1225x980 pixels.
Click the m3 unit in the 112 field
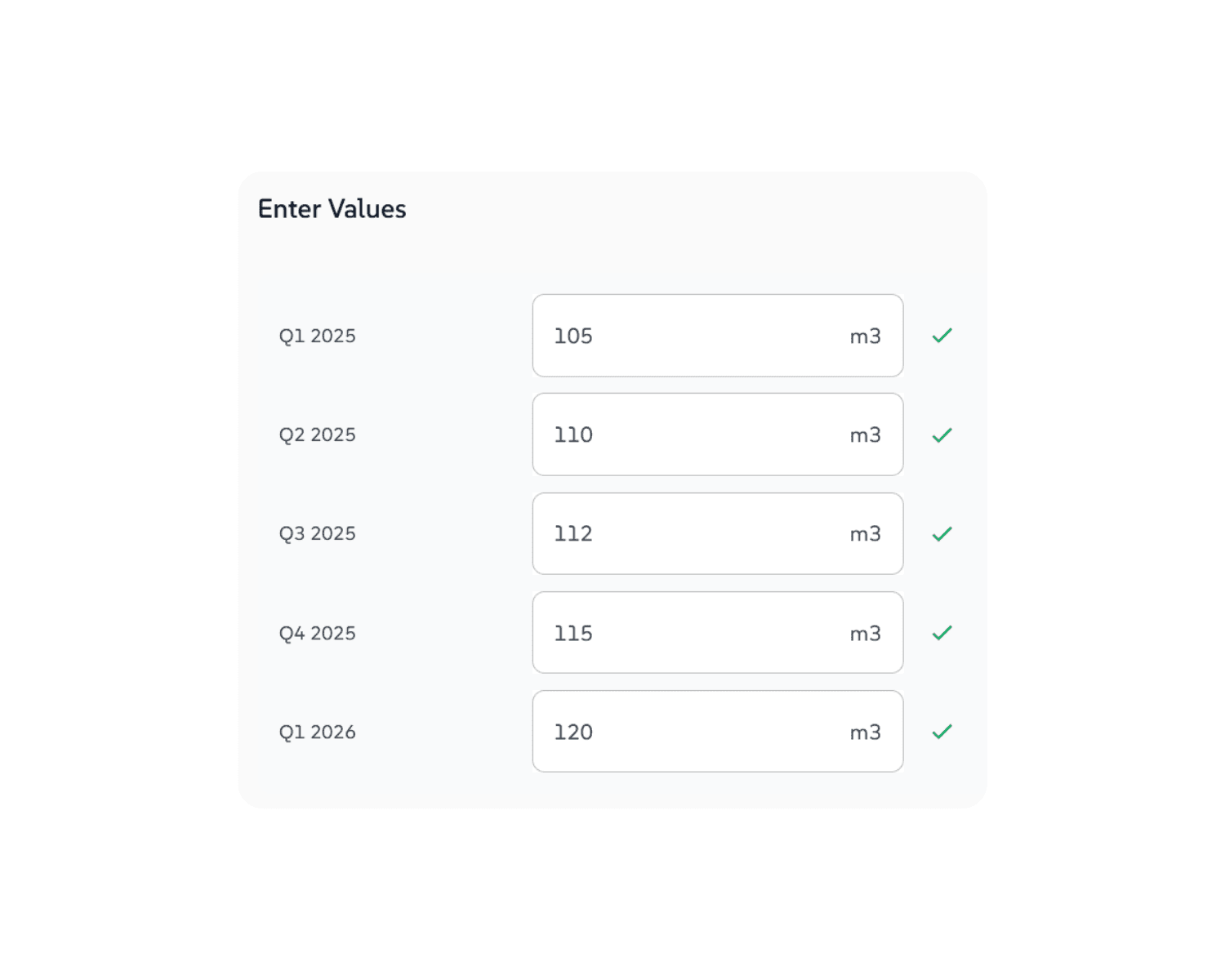[865, 534]
